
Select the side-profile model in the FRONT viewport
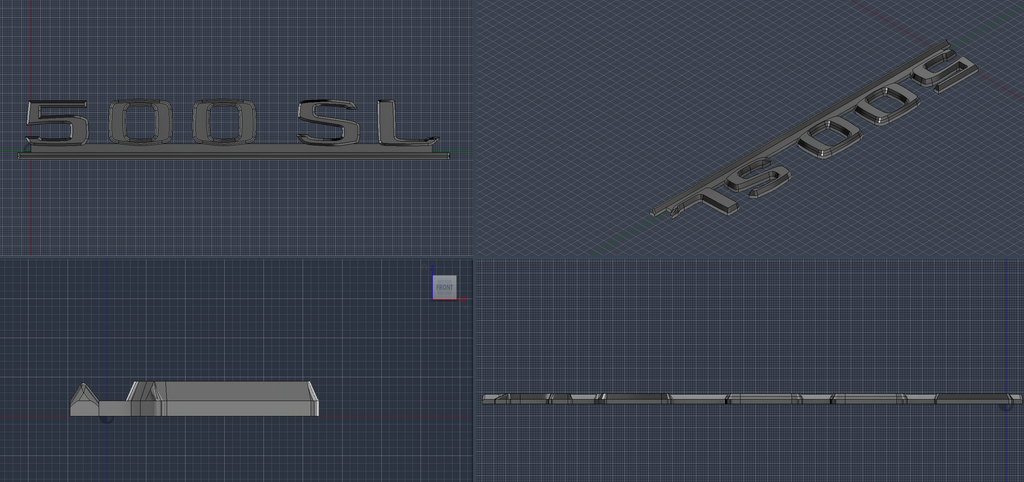coord(195,399)
